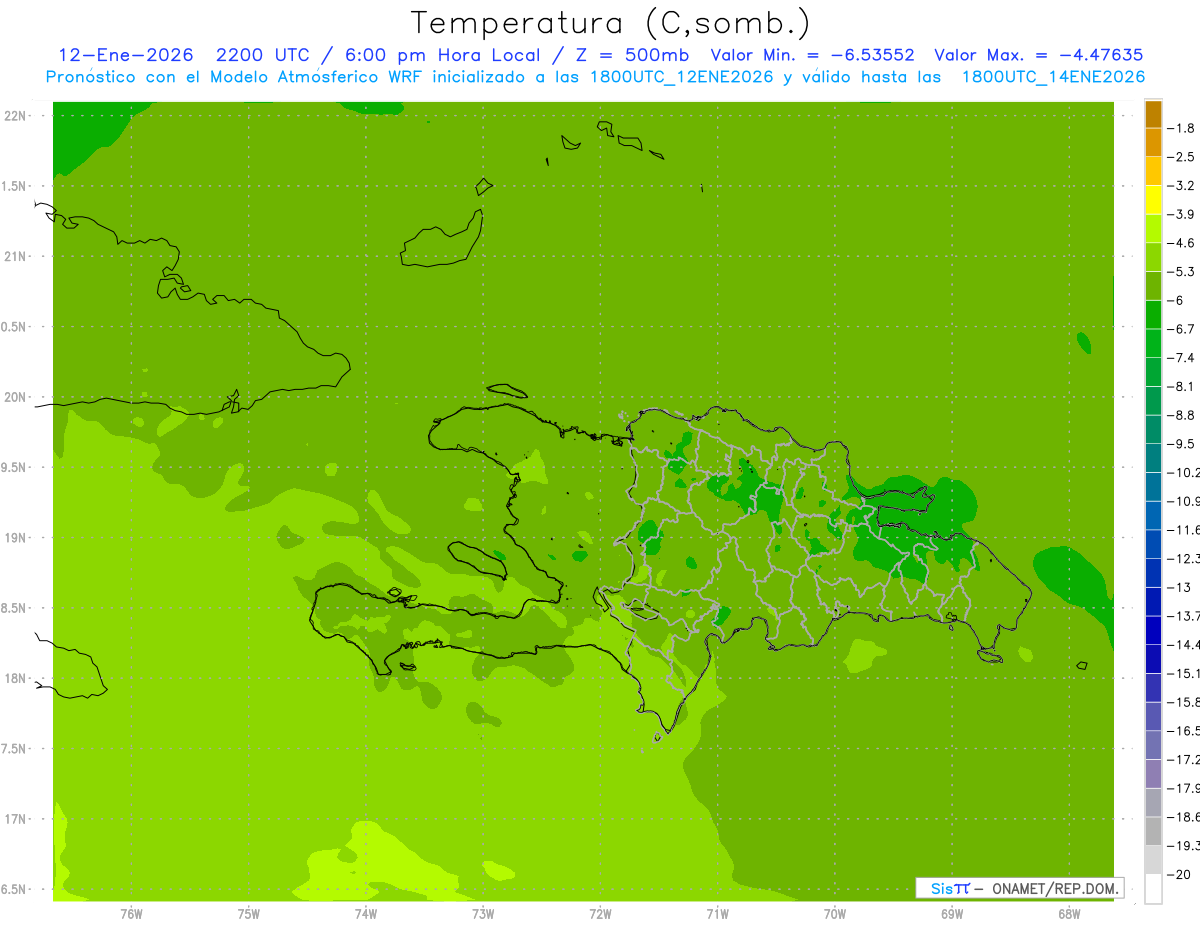Click the orange swatch between -1.8 and -2.5
Viewport: 1200px width, 927px height.
tap(1153, 142)
